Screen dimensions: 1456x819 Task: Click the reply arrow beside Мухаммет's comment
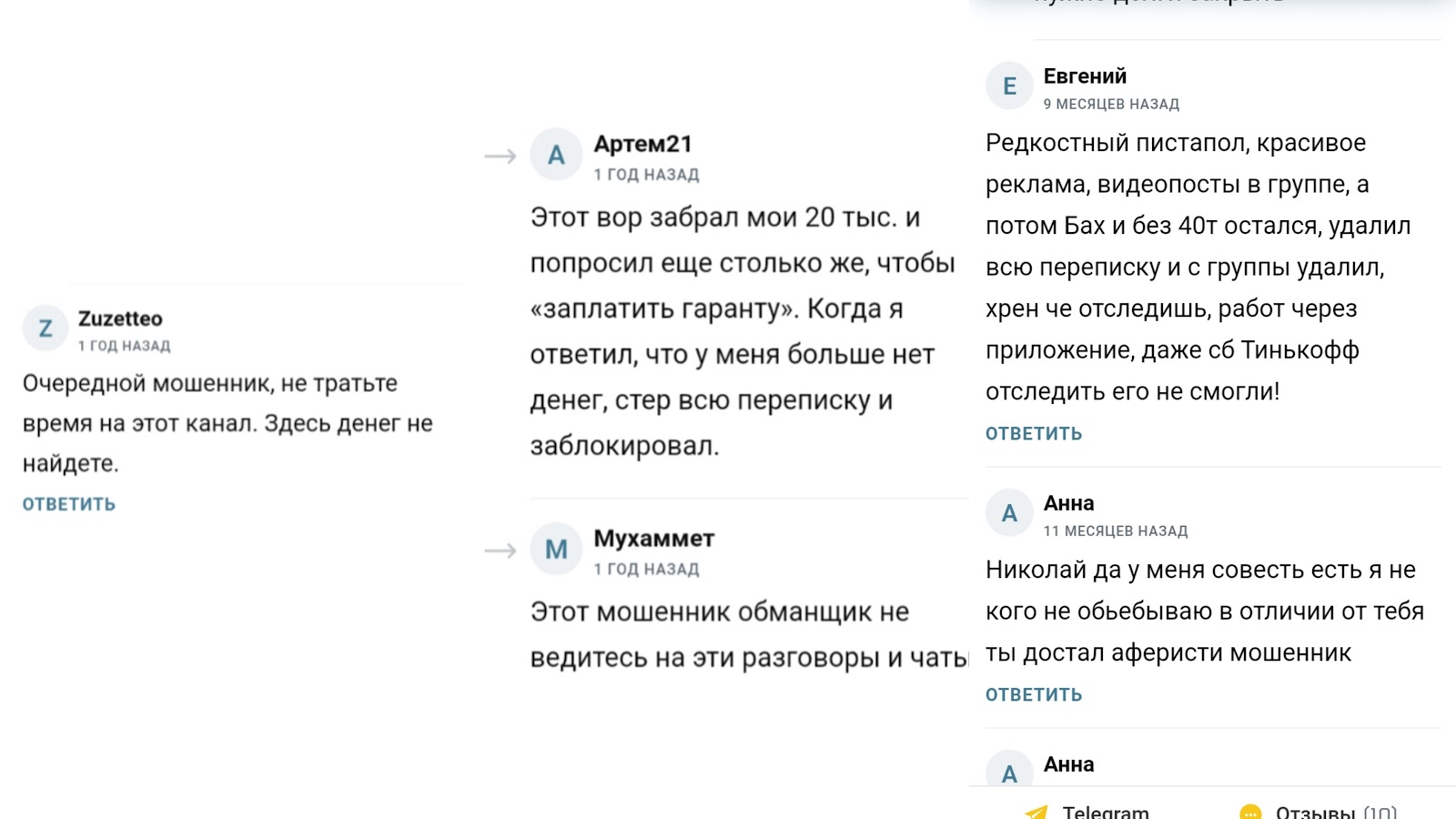[500, 551]
